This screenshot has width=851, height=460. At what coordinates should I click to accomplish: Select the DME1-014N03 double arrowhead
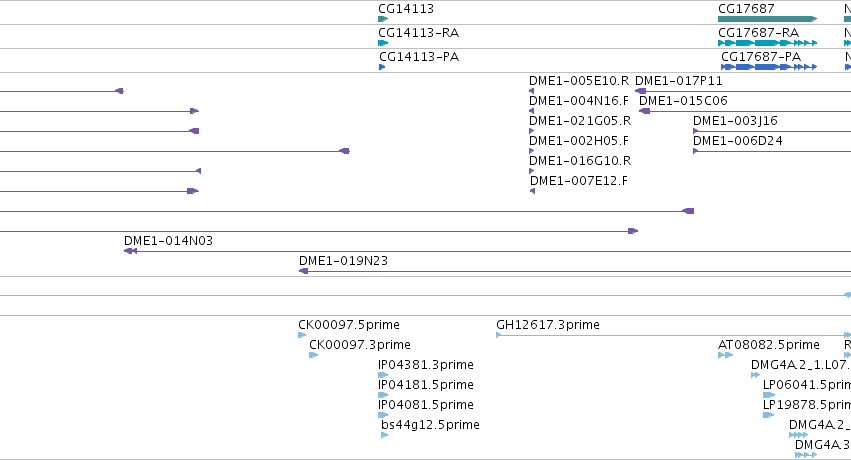[130, 251]
